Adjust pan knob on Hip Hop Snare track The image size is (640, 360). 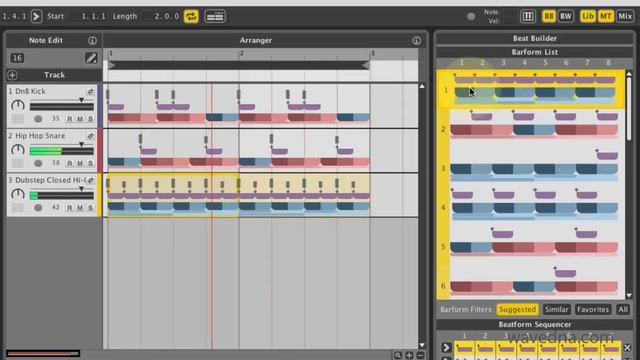tap(18, 150)
